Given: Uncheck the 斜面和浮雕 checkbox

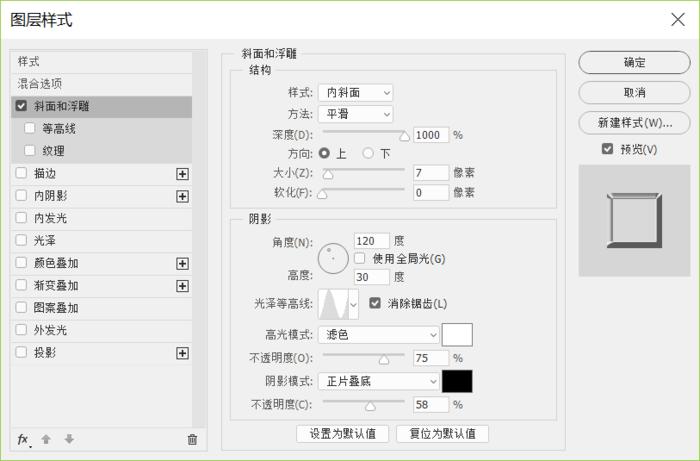Looking at the screenshot, I should [21, 106].
